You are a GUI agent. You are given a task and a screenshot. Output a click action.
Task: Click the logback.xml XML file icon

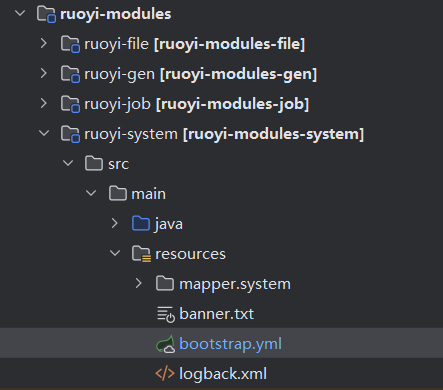165,373
